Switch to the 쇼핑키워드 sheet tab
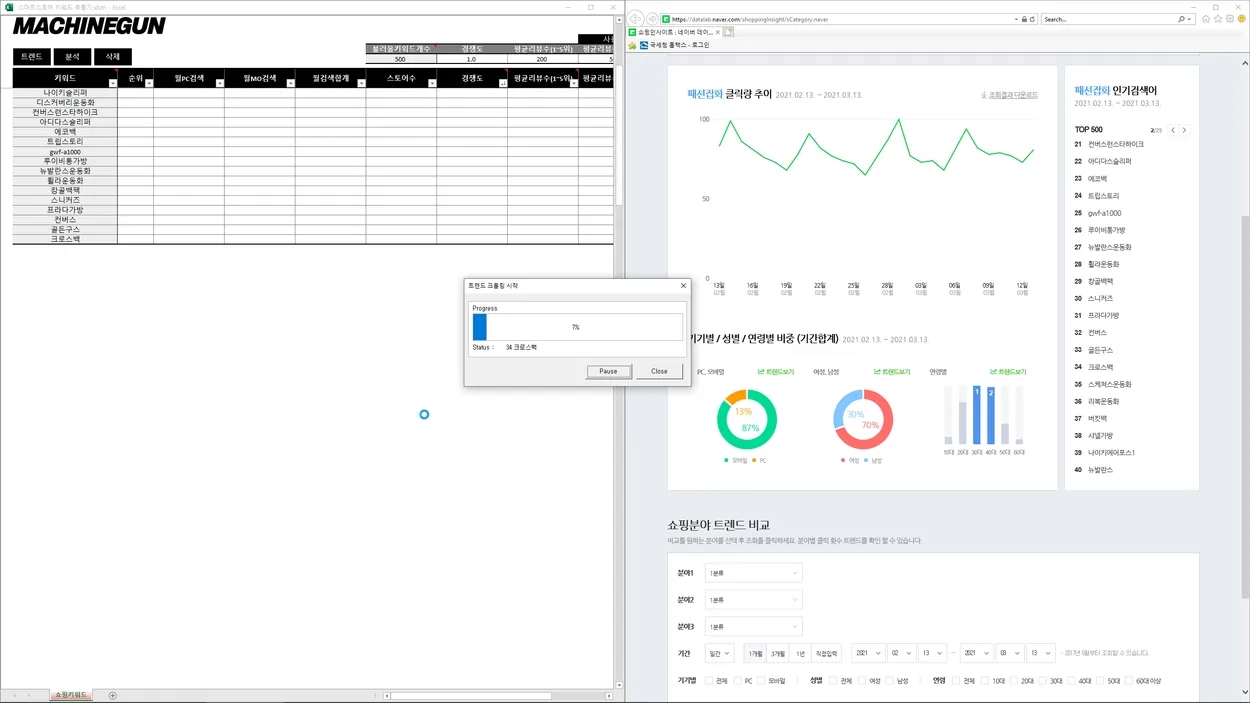 click(x=71, y=695)
